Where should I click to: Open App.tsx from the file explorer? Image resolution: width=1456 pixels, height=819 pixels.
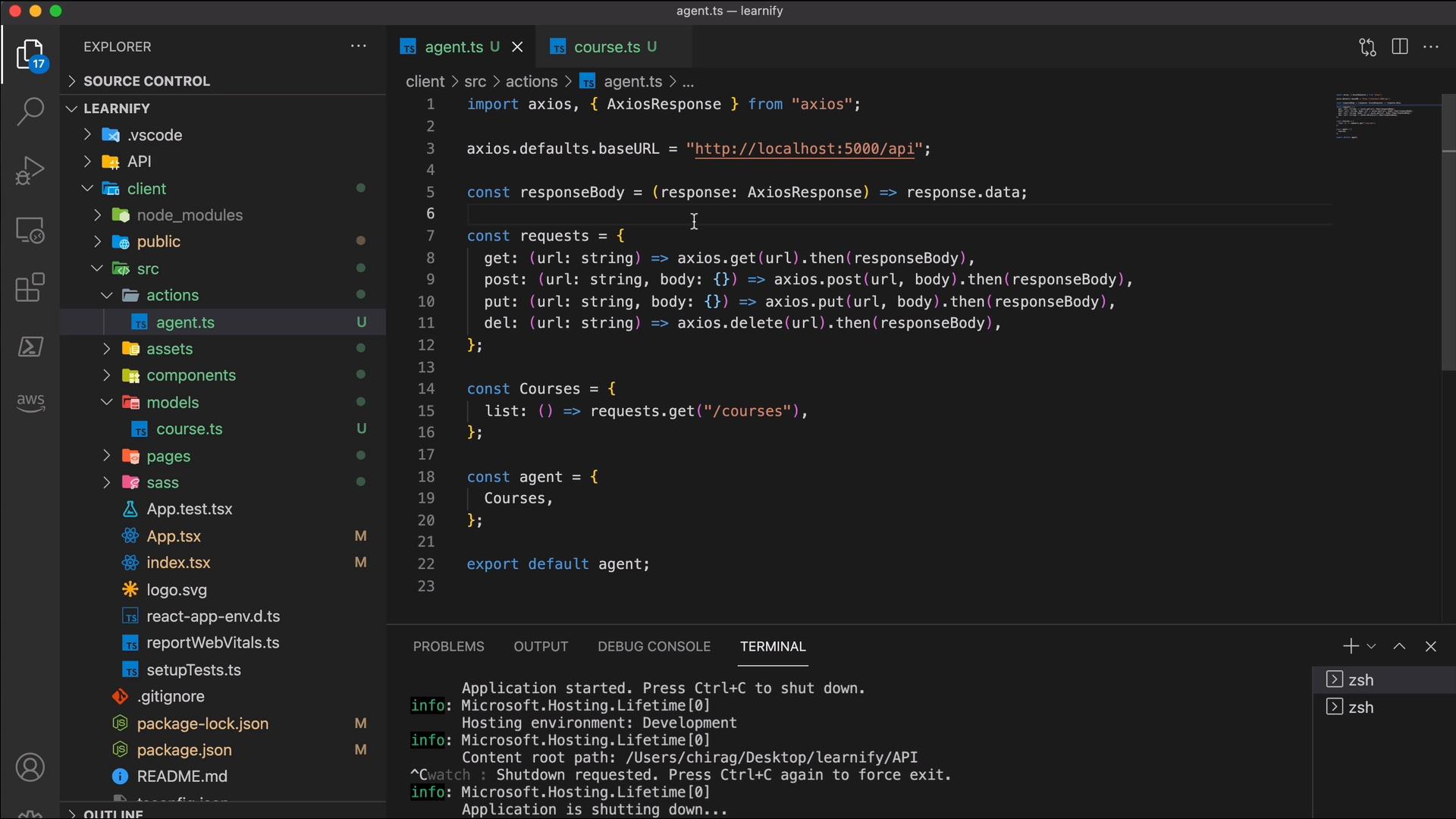[x=174, y=536]
